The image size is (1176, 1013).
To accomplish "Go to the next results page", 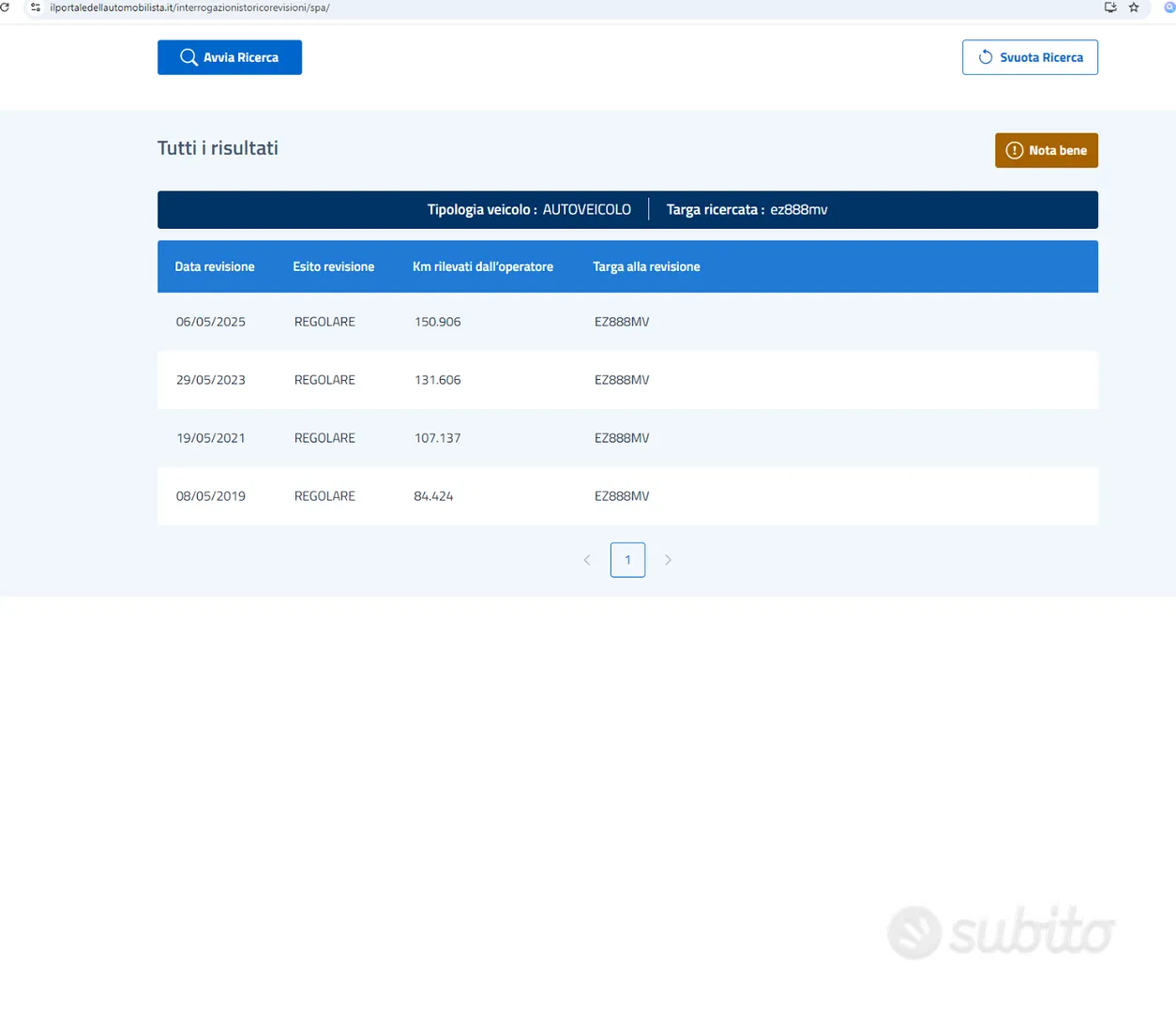I will (668, 560).
